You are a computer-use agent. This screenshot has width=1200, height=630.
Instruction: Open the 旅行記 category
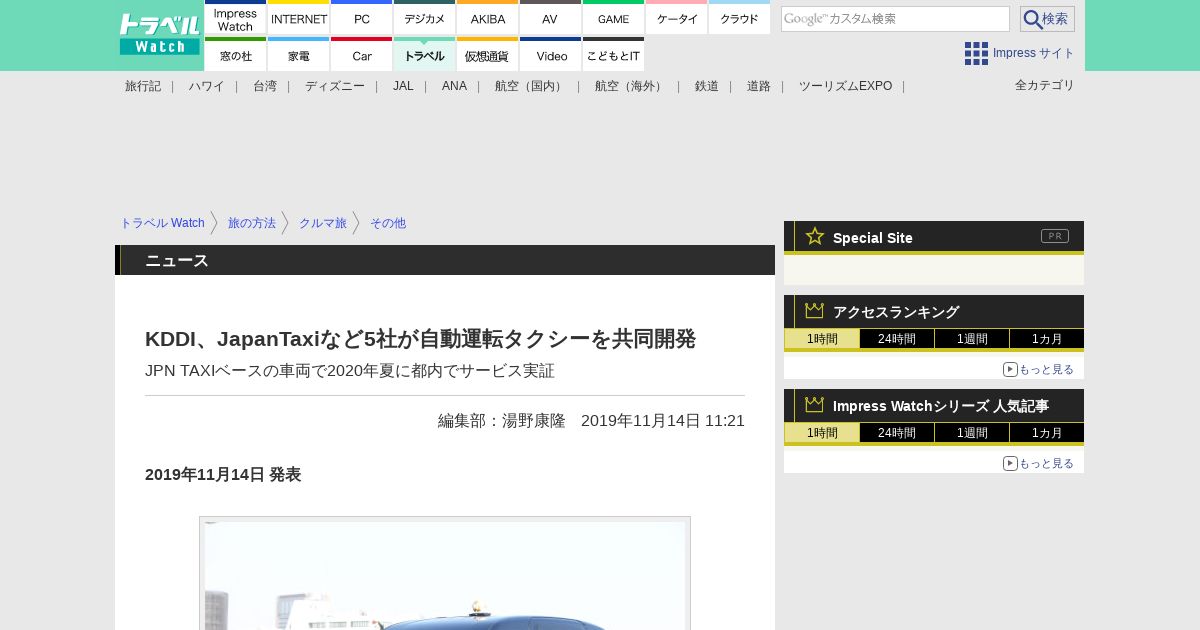click(x=143, y=86)
